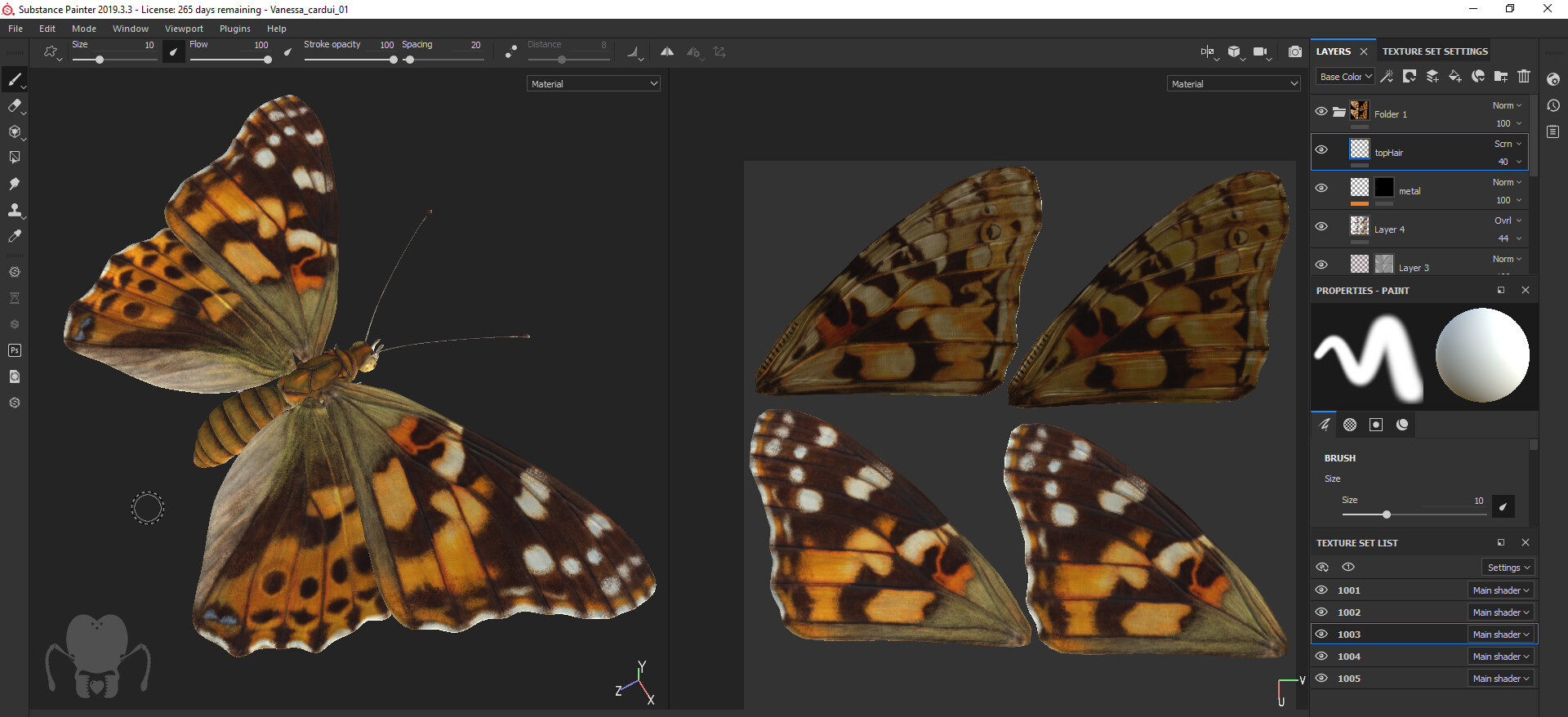Switch to Texture Set Settings tab

pos(1435,51)
